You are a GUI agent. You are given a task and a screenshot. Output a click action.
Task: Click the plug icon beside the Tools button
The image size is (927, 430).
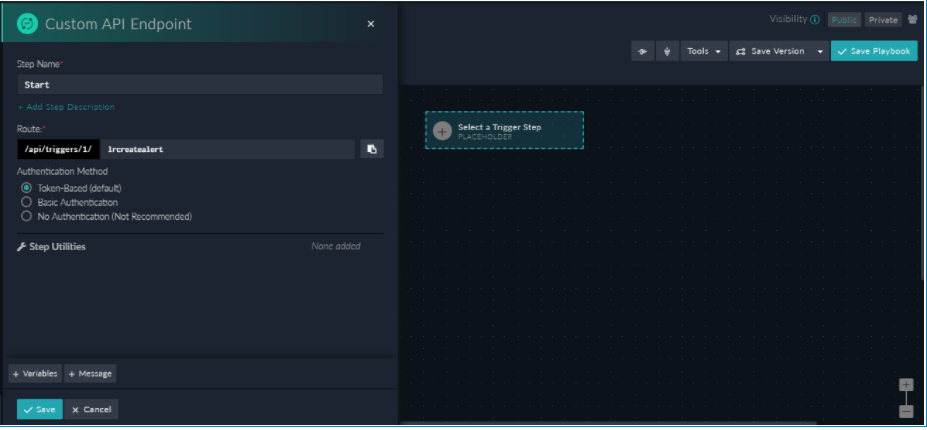point(668,51)
